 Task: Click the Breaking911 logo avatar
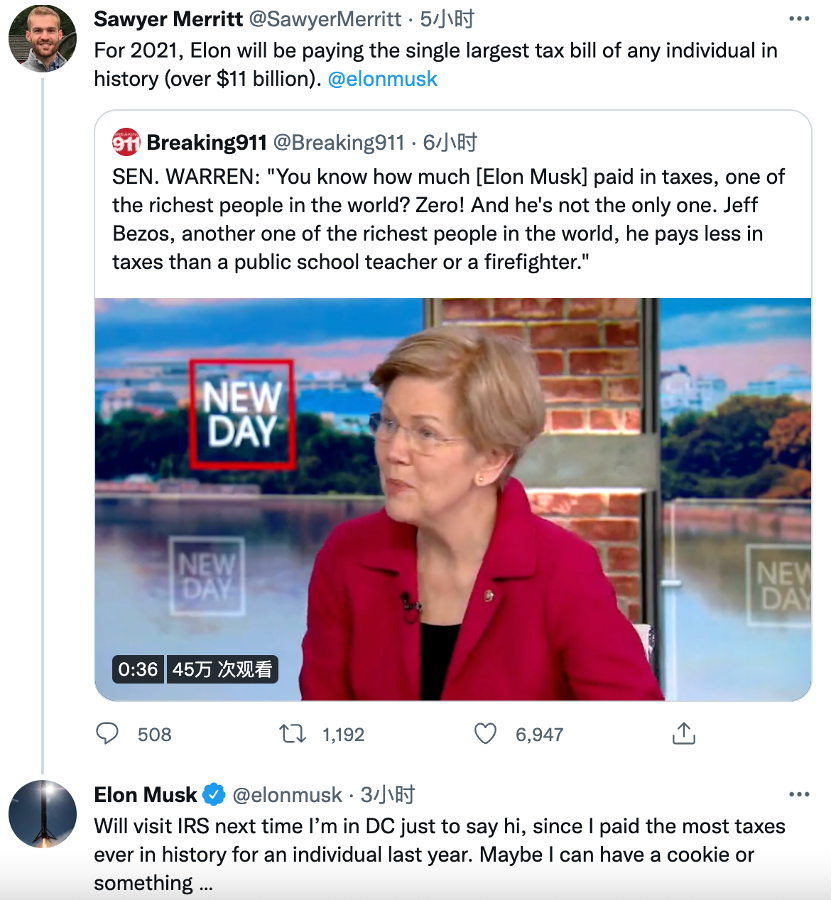[126, 142]
